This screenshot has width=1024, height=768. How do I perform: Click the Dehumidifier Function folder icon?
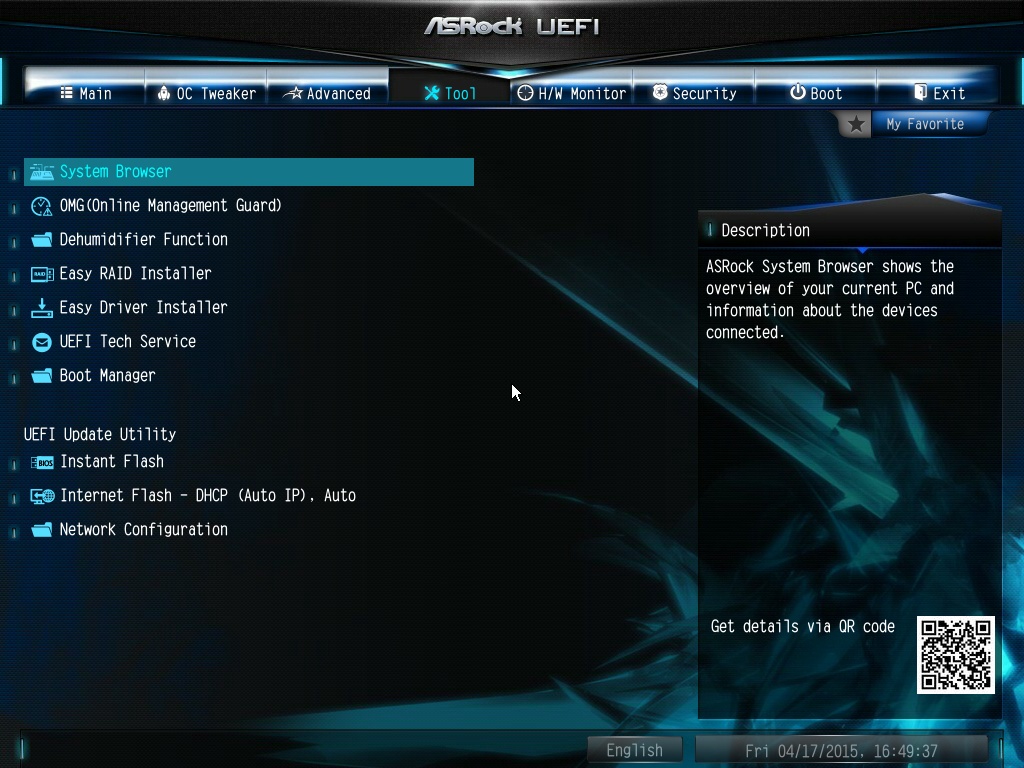[42, 240]
